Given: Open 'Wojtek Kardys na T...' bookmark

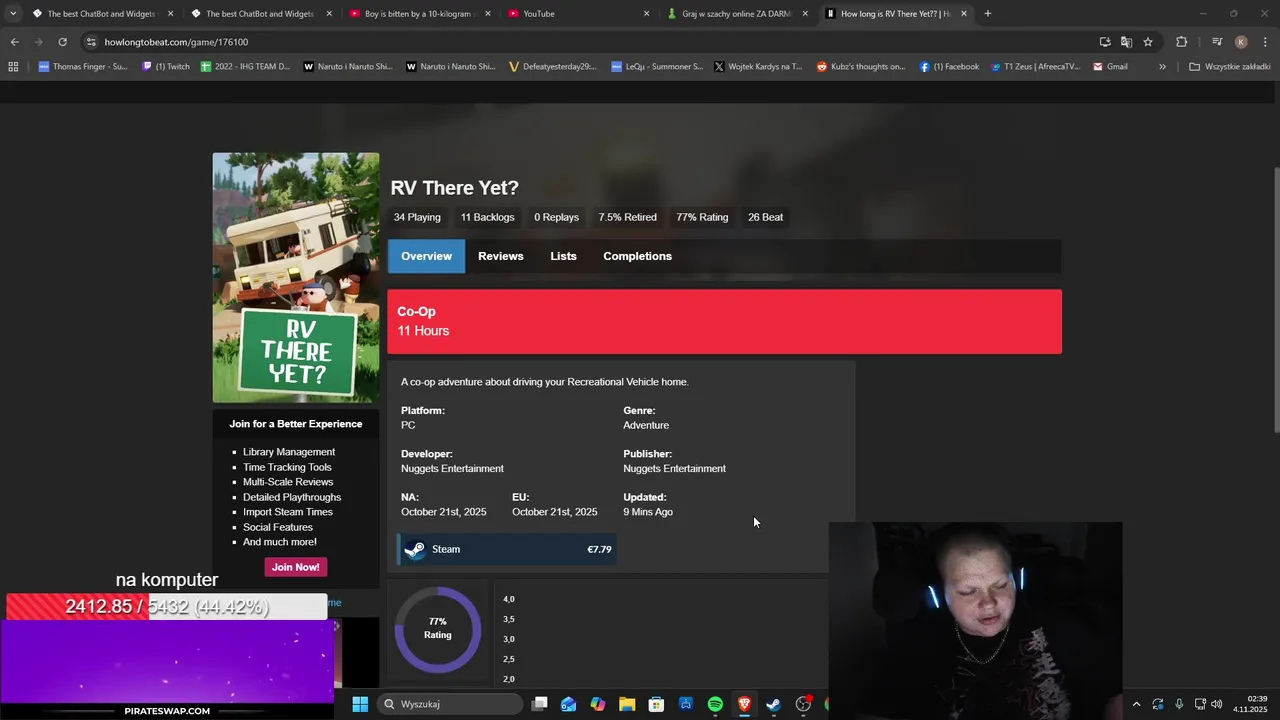Looking at the screenshot, I should tap(758, 67).
